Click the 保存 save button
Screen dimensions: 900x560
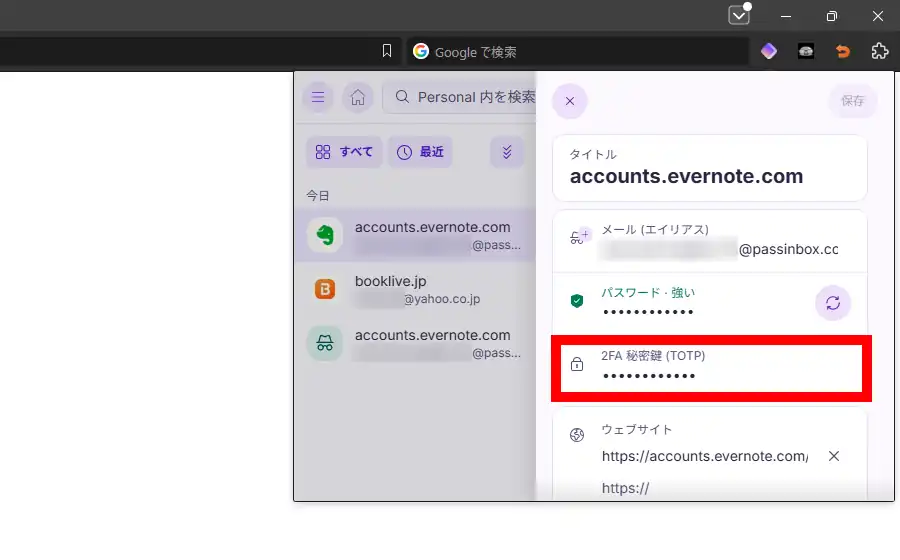click(x=852, y=101)
